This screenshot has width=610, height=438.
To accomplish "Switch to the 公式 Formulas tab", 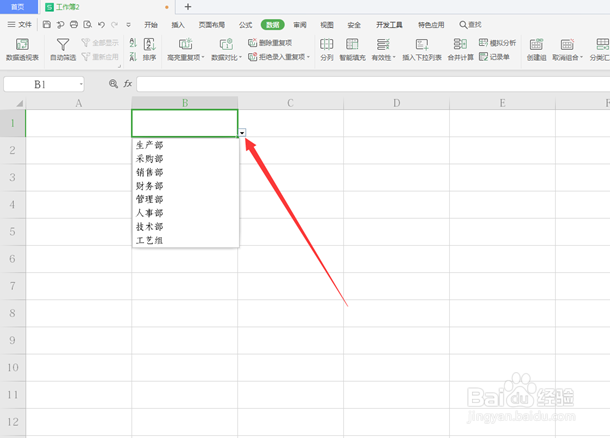I will 245,25.
